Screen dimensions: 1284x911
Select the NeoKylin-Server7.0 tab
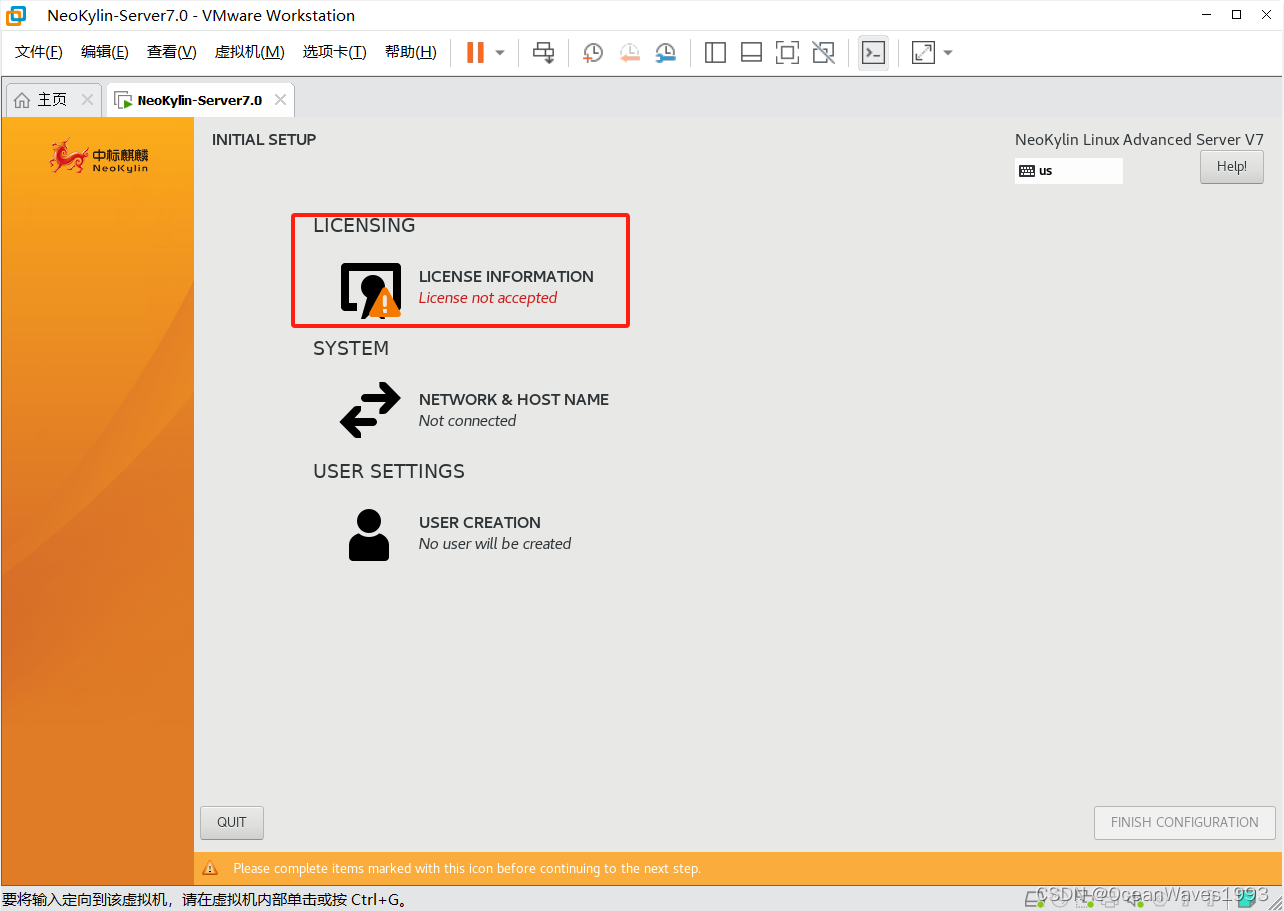[199, 100]
